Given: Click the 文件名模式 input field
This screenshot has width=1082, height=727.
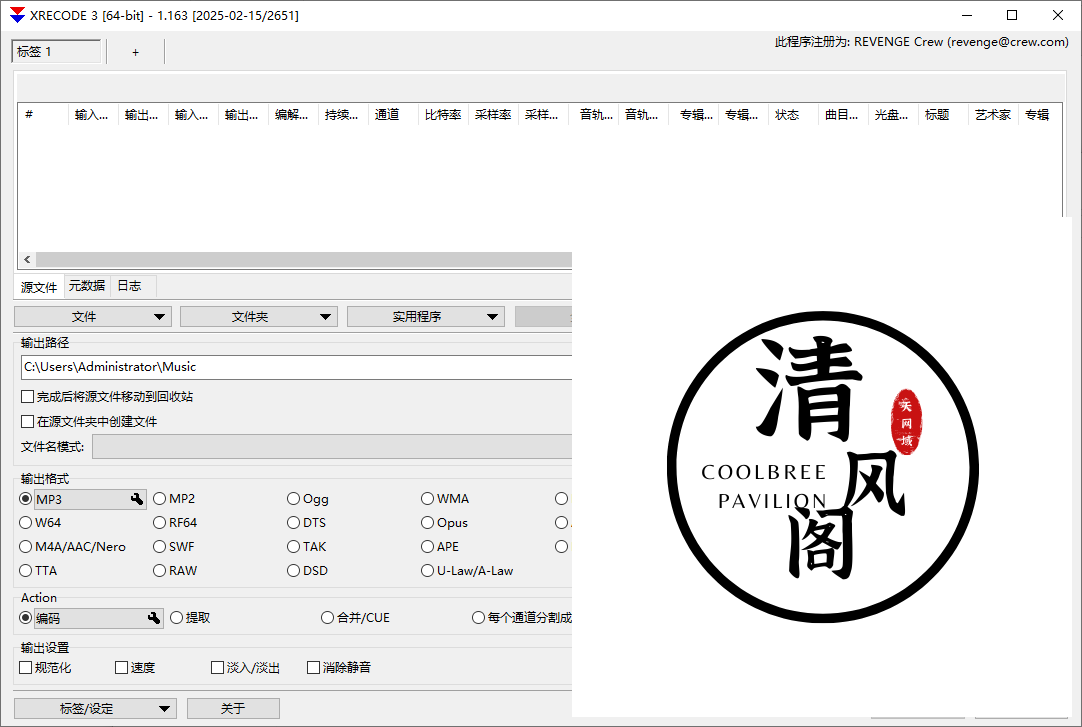Looking at the screenshot, I should [332, 446].
